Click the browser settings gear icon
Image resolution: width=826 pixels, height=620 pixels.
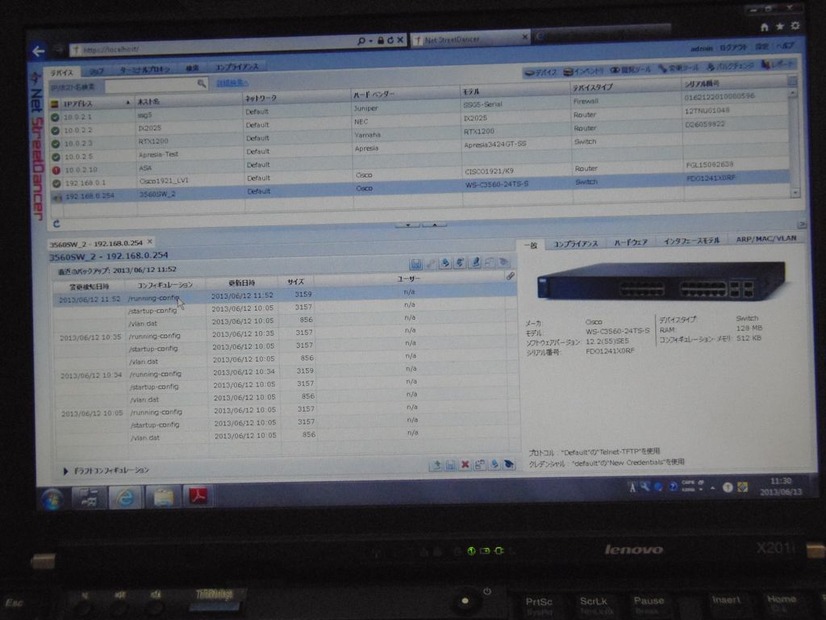point(795,25)
